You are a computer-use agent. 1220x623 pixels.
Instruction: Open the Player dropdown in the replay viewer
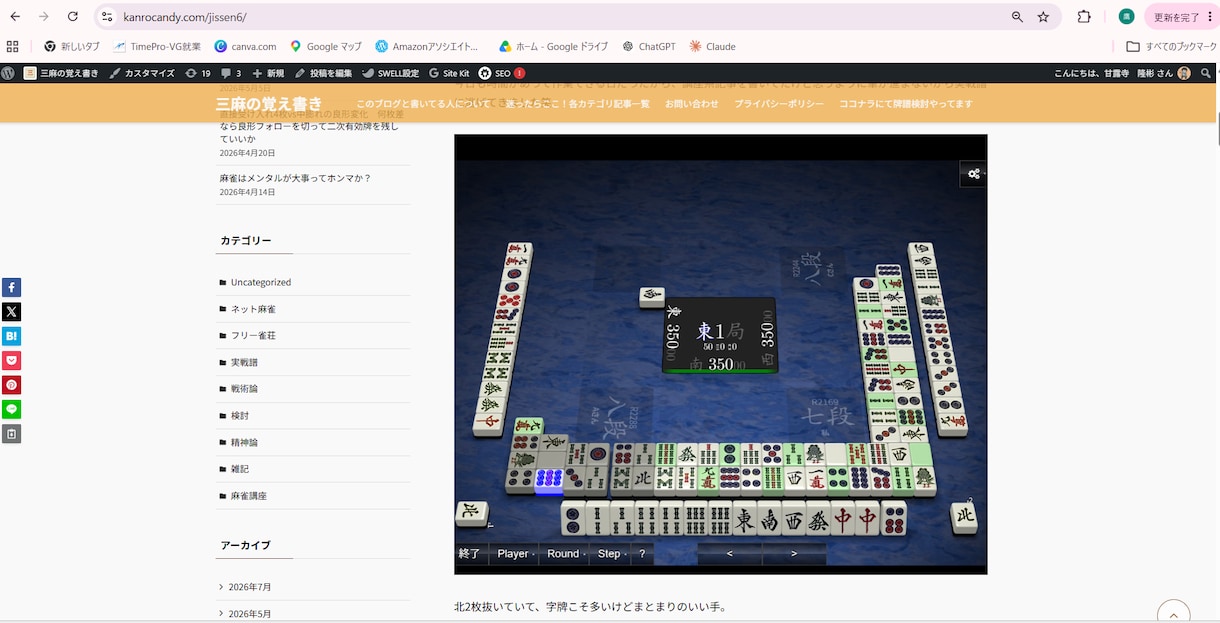coord(514,554)
